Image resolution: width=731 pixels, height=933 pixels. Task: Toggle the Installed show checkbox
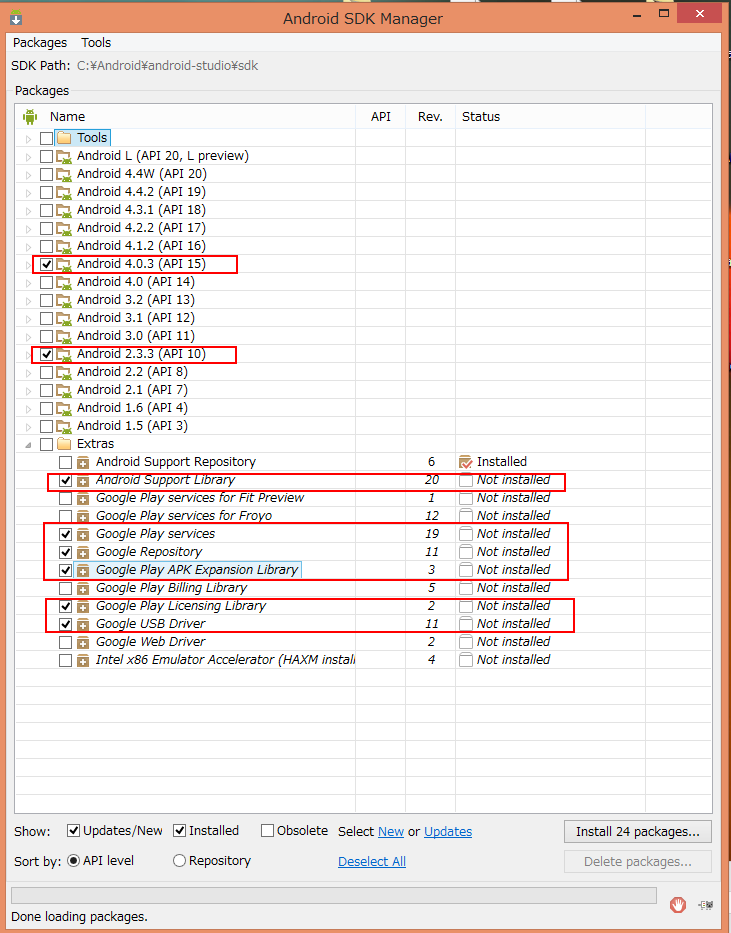180,831
